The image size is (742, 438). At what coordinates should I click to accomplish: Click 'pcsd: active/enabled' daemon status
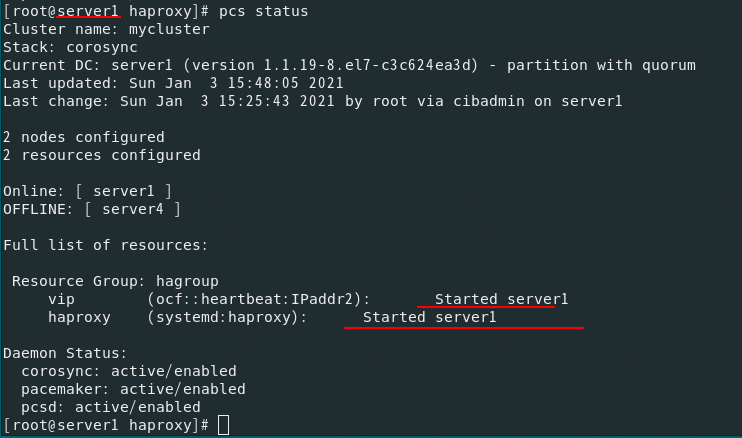[x=111, y=407]
